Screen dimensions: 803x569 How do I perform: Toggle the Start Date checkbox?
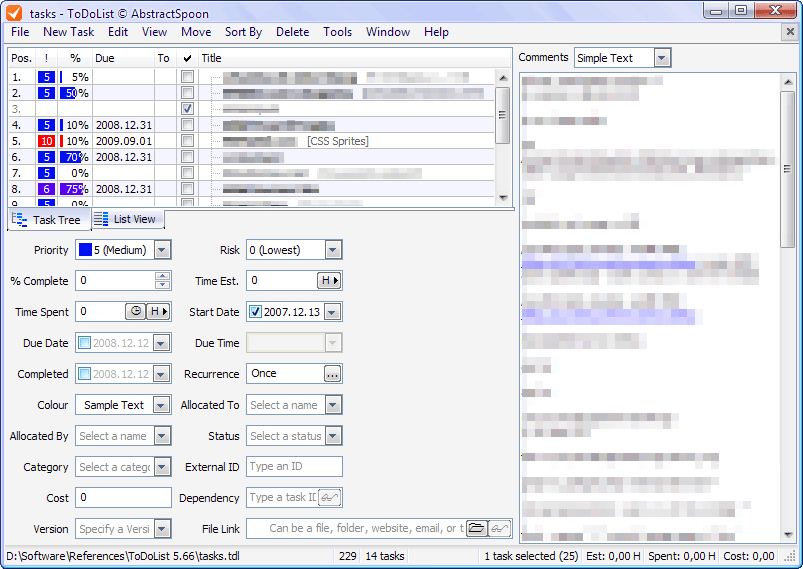pyautogui.click(x=256, y=312)
